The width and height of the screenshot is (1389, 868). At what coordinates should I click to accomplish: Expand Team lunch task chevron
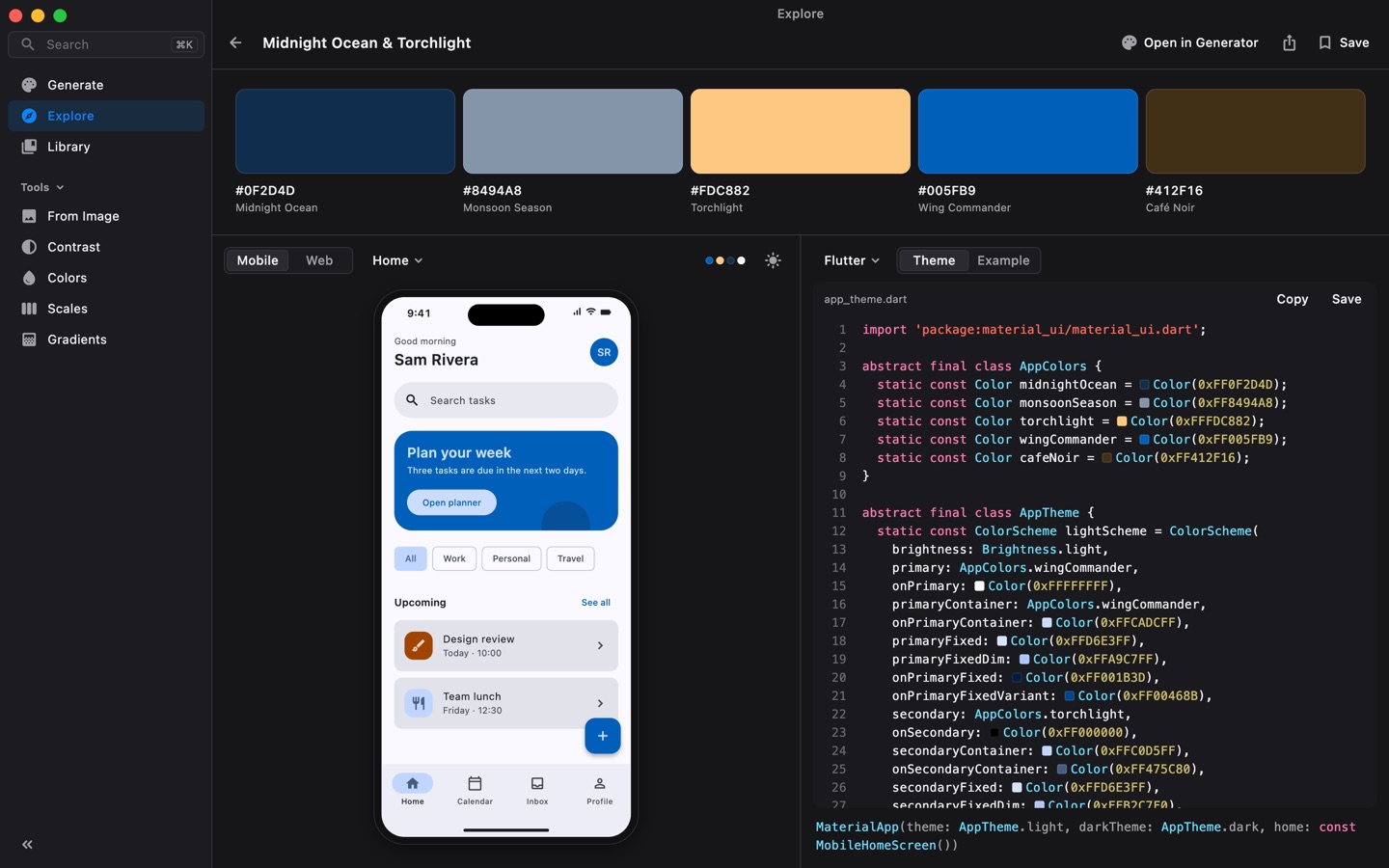tap(600, 703)
